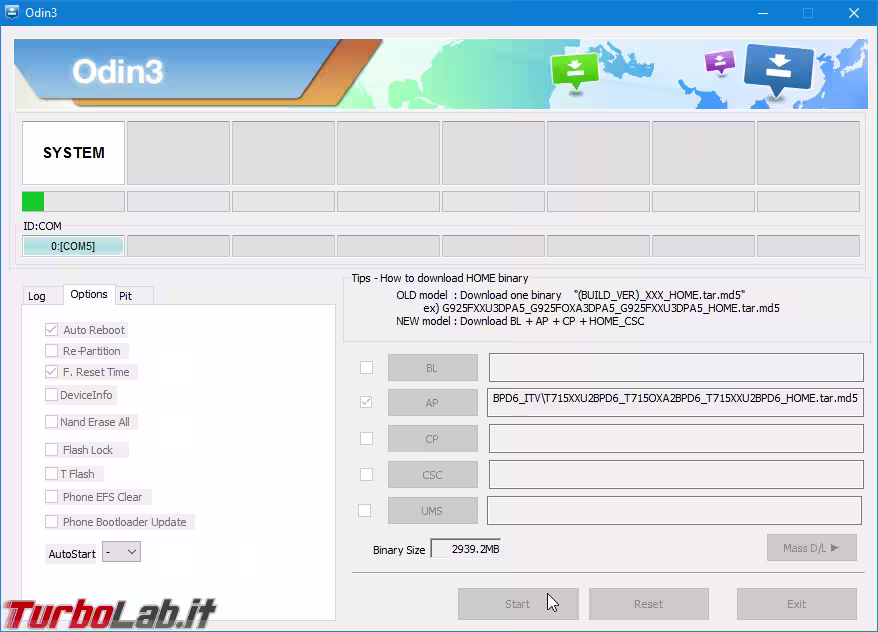Screen dimensions: 878x632
Task: Open the Pit tab
Action: point(125,296)
